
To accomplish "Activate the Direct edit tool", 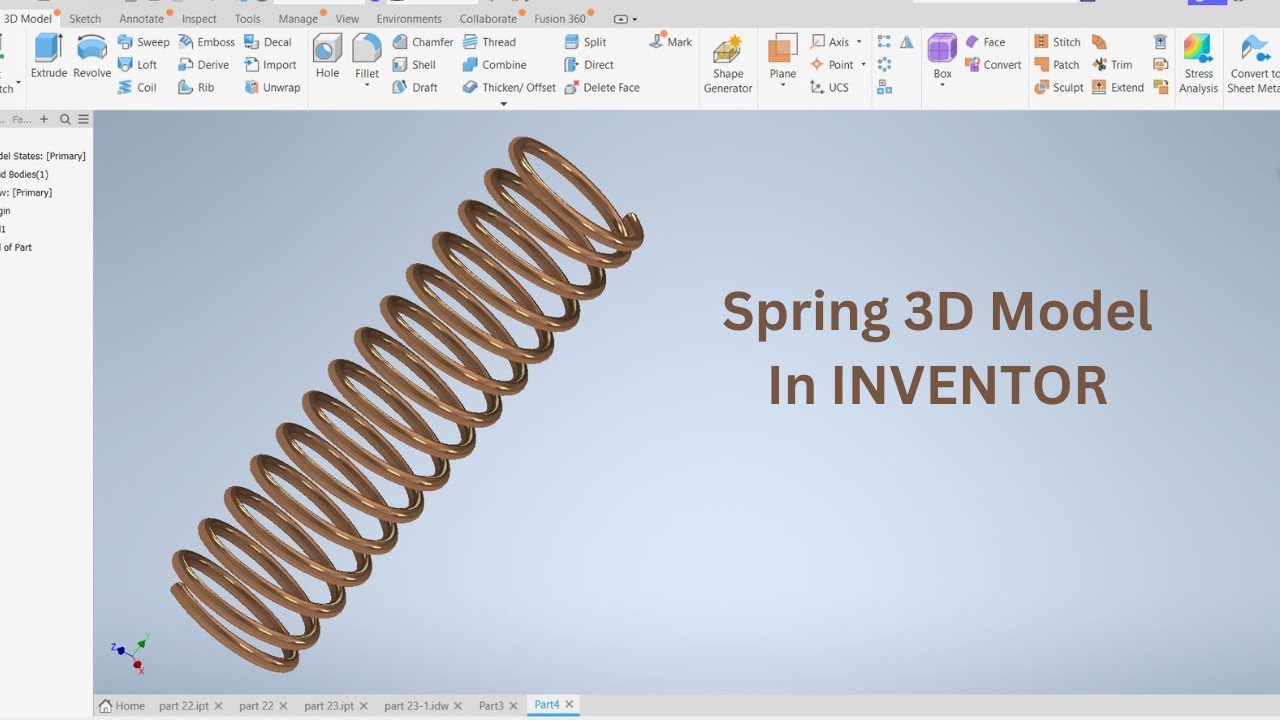I will point(589,65).
